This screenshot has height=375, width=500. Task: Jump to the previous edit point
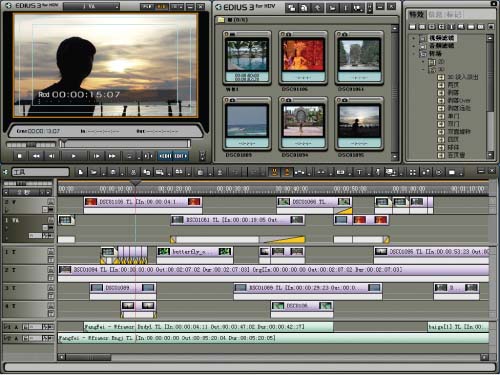165,156
